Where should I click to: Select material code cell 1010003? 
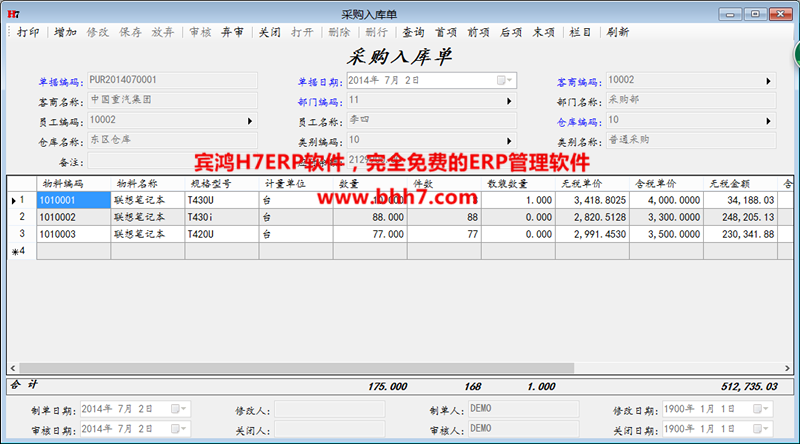coord(73,234)
